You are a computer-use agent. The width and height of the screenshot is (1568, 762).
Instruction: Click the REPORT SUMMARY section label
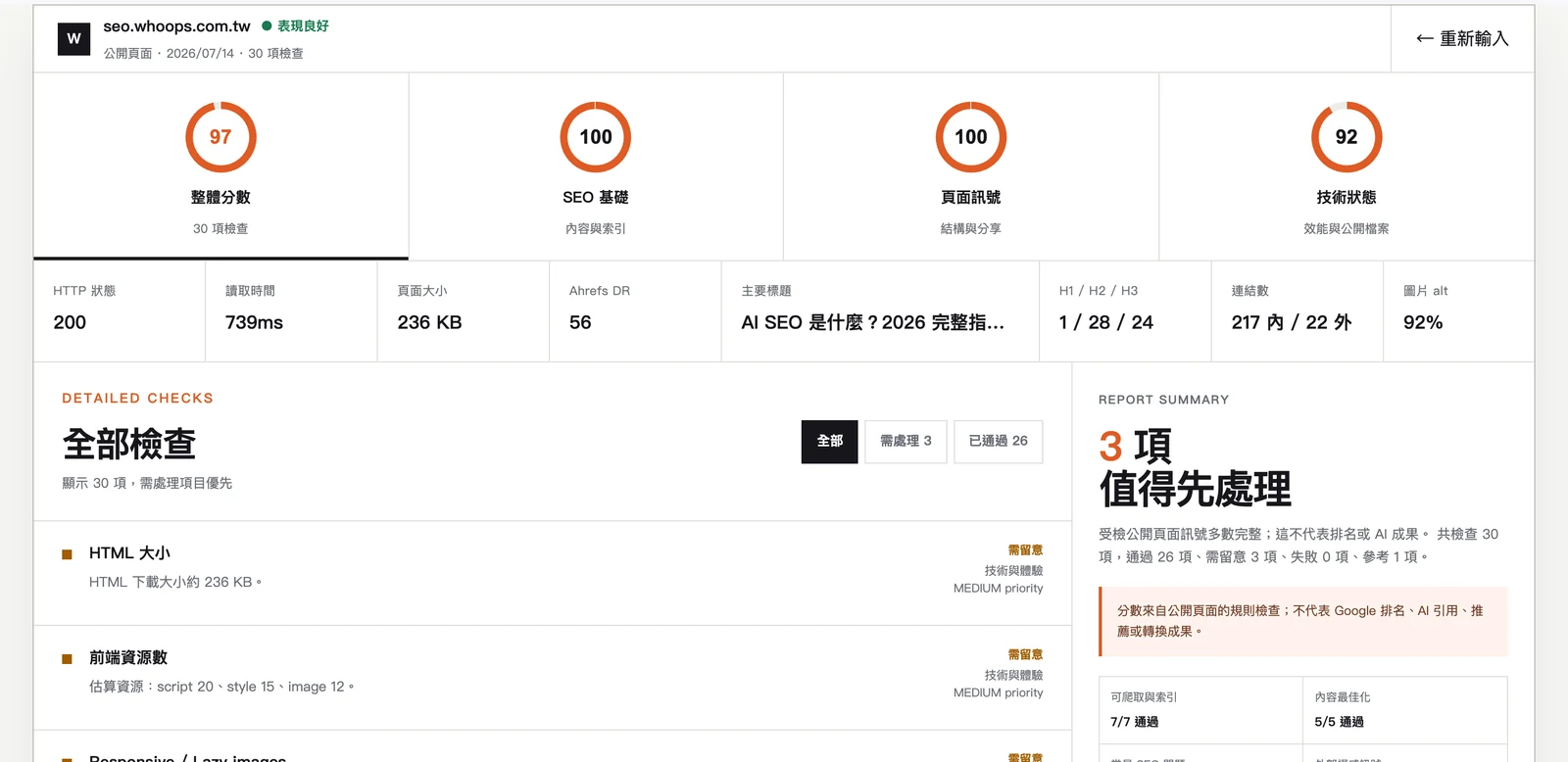click(x=1163, y=400)
